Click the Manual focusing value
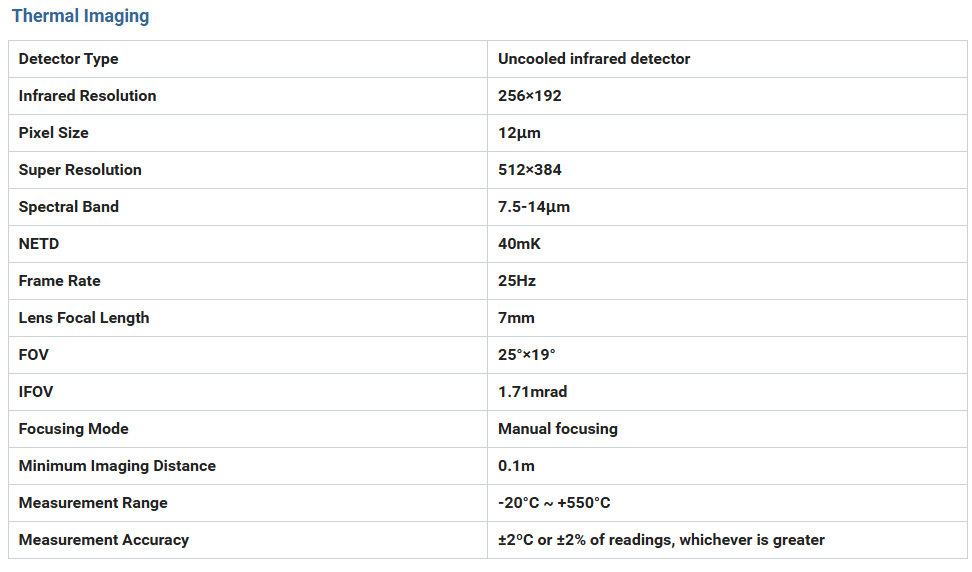 click(558, 429)
